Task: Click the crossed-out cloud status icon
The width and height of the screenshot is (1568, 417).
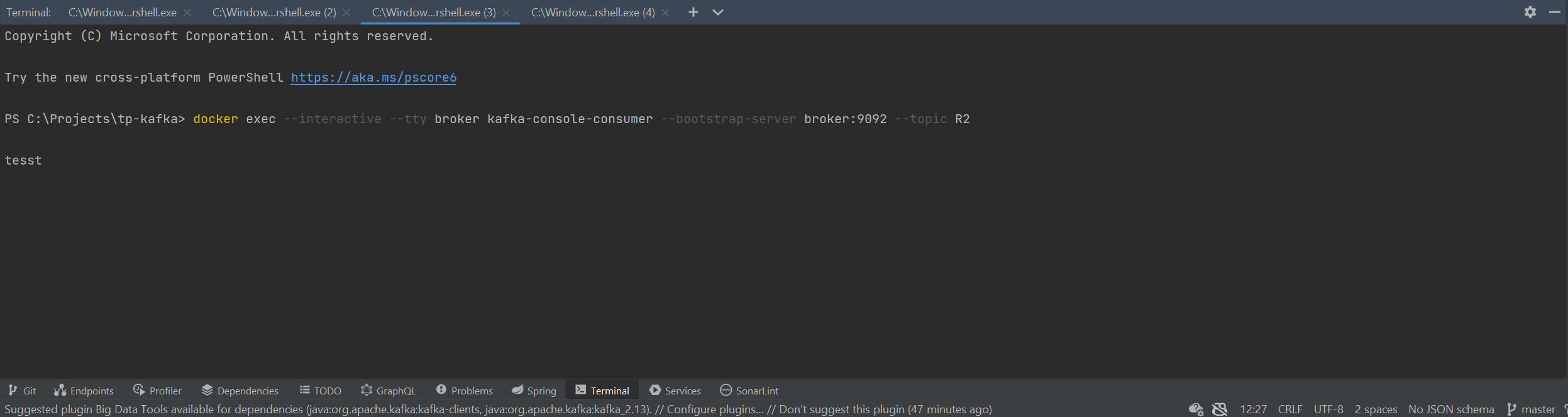Action: pyautogui.click(x=1220, y=409)
